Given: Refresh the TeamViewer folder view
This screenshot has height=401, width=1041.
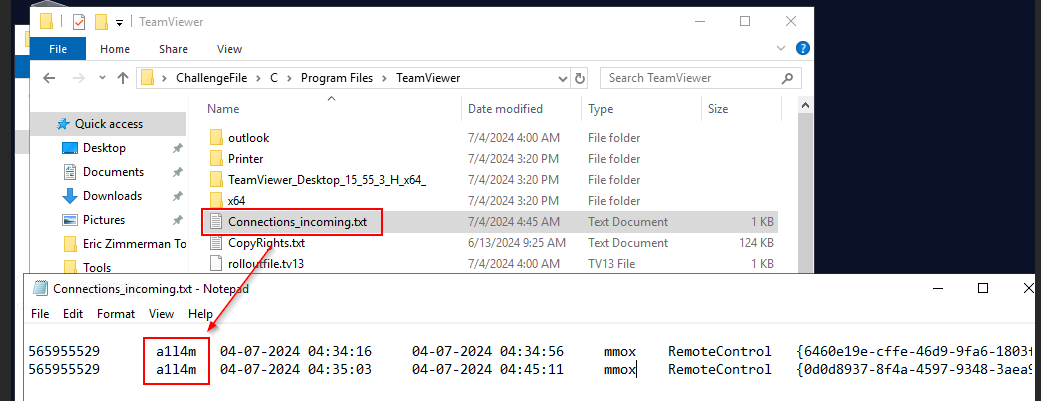Looking at the screenshot, I should 581,77.
